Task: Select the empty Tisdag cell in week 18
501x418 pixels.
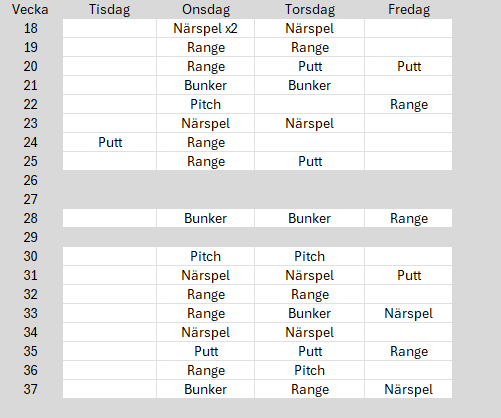Action: (x=110, y=28)
